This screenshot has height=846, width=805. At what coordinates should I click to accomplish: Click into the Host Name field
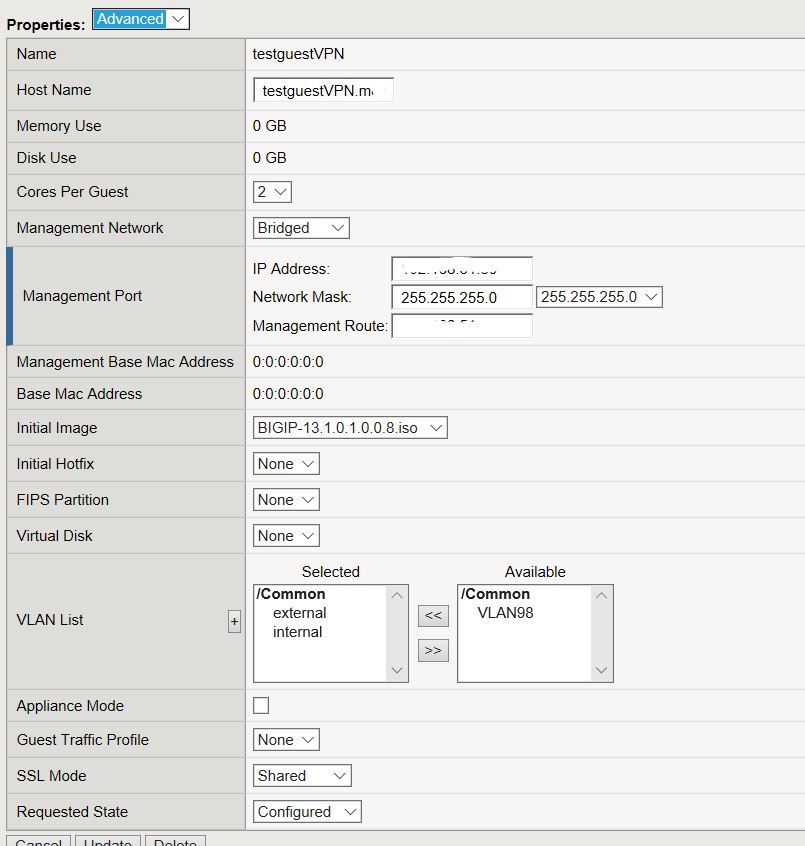tap(323, 91)
